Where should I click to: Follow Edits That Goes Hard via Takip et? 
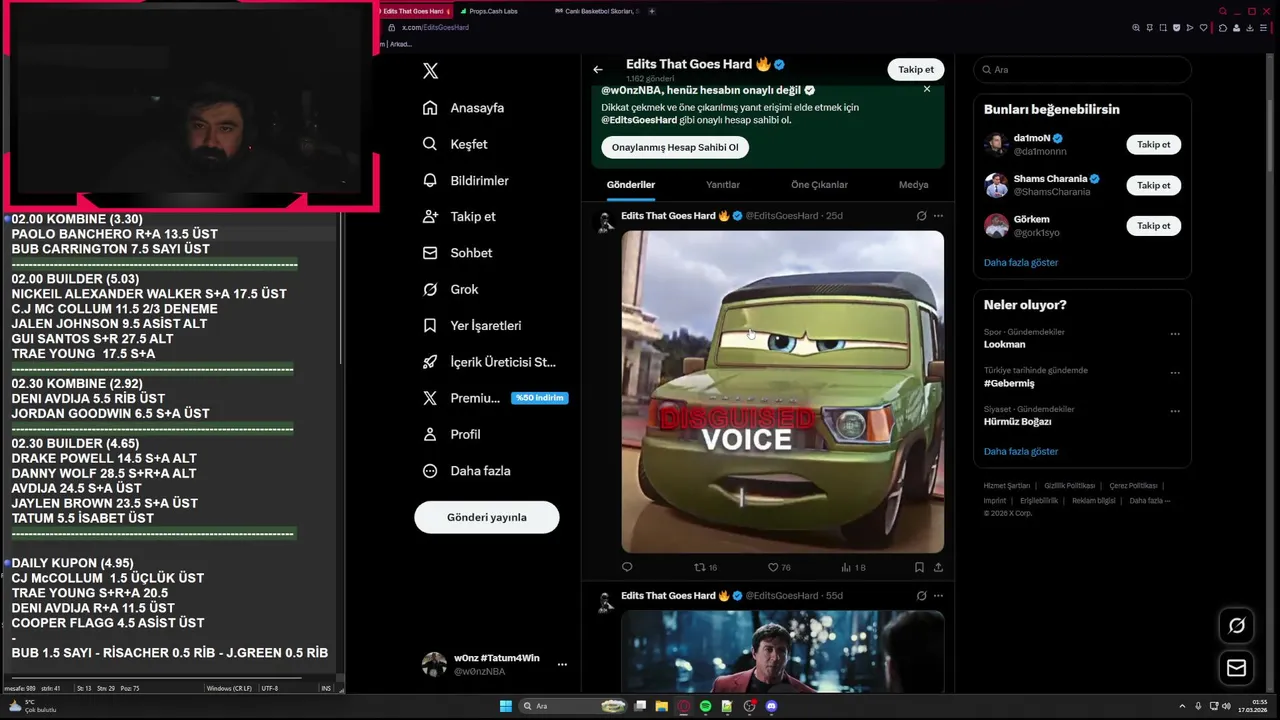coord(916,70)
